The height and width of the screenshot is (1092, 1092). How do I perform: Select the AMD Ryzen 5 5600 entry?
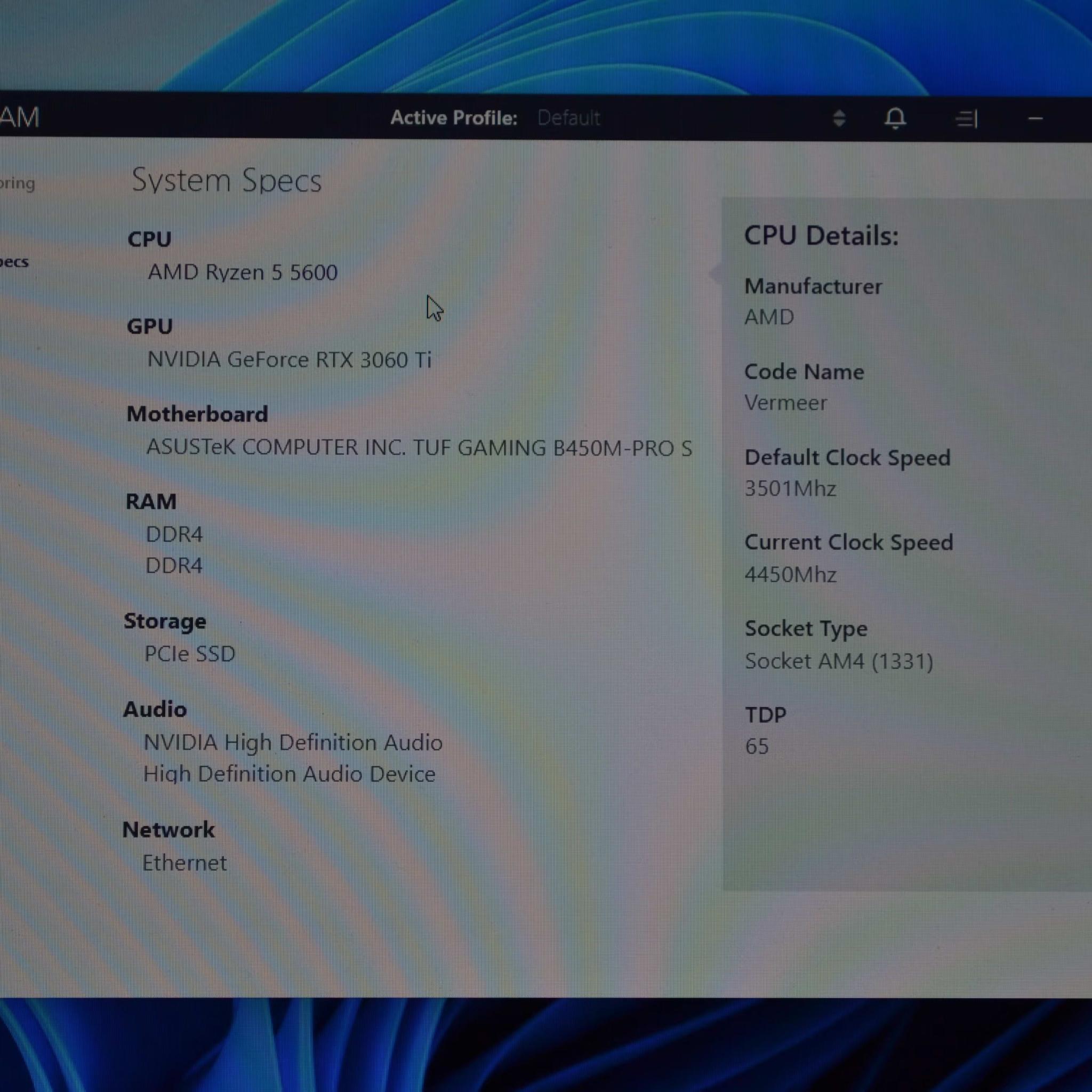[243, 272]
